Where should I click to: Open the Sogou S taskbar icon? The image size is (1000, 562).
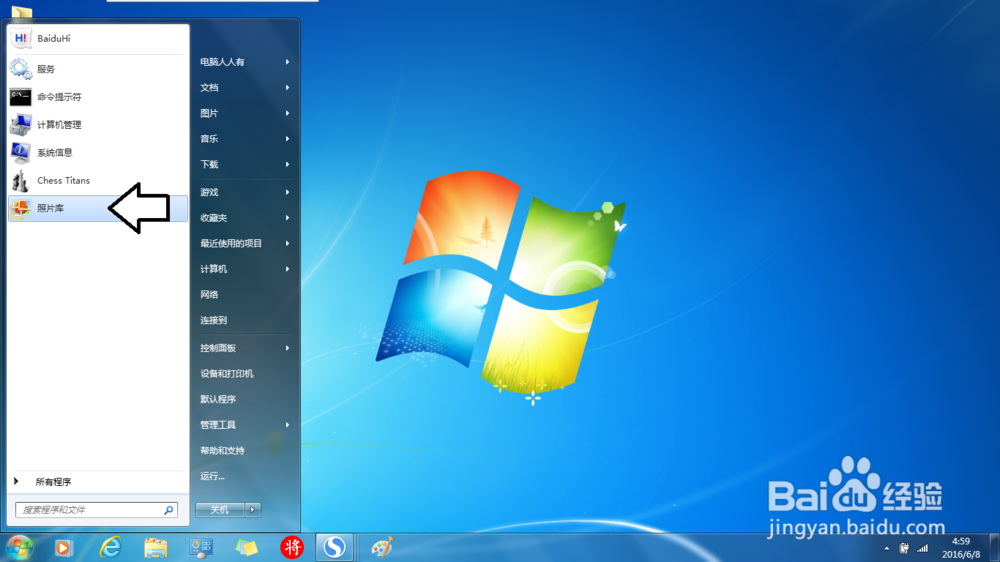click(334, 547)
